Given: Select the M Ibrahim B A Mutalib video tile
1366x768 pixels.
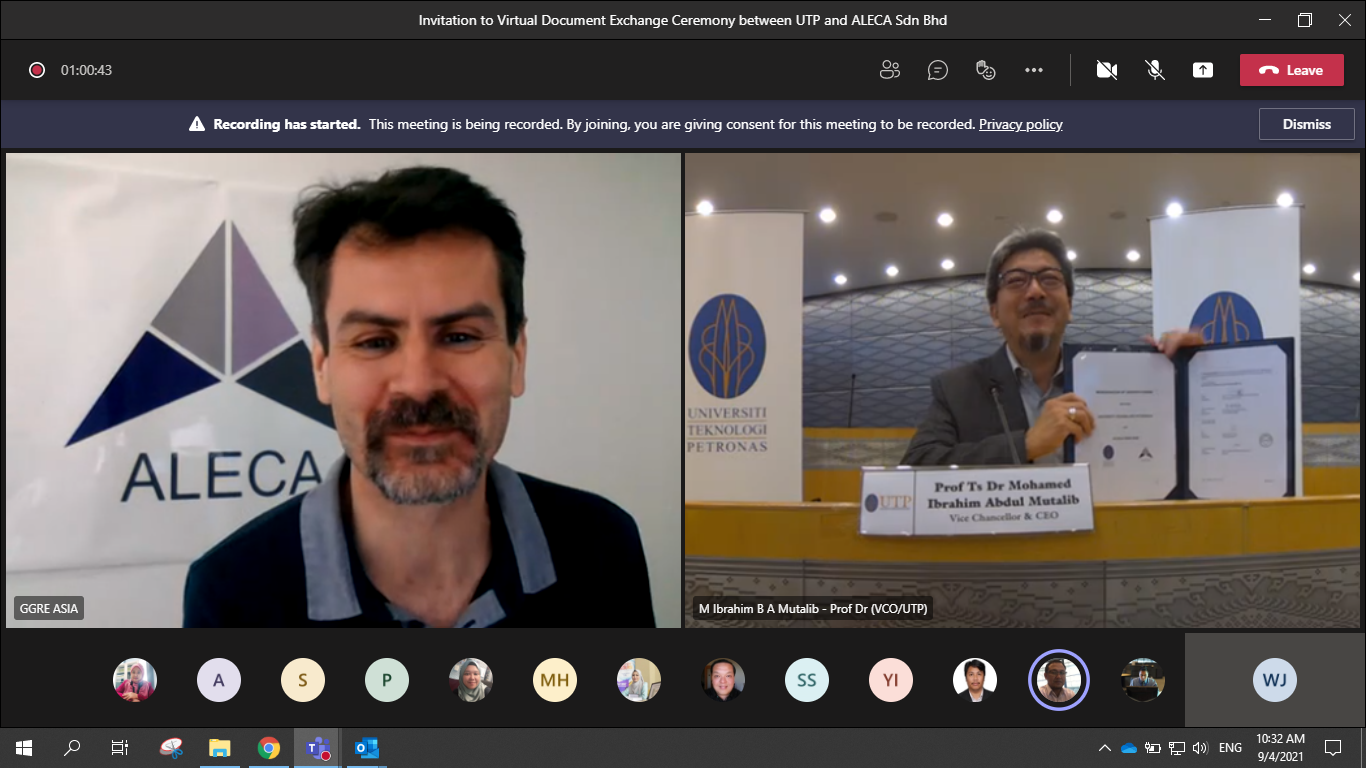Looking at the screenshot, I should click(x=1022, y=390).
